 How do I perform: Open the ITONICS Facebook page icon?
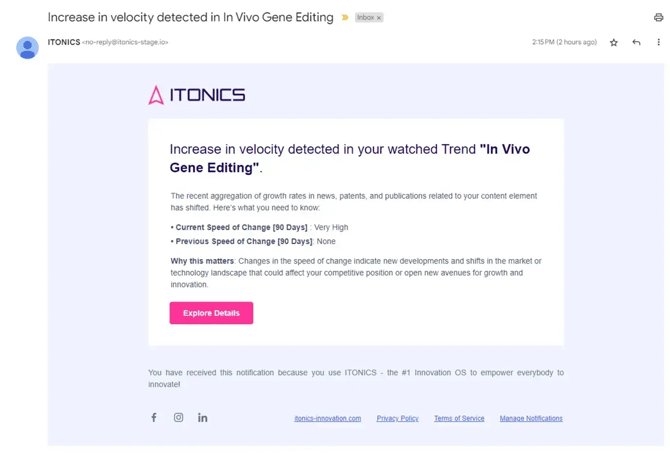tap(154, 418)
